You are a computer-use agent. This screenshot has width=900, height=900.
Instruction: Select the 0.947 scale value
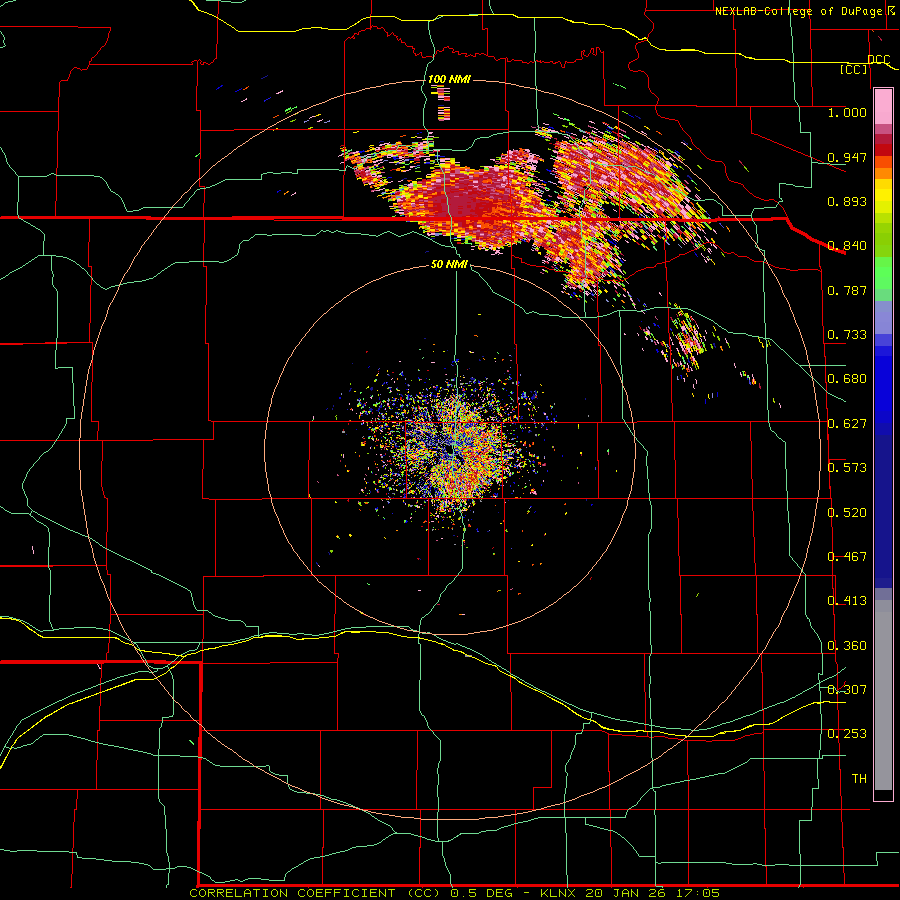847,157
